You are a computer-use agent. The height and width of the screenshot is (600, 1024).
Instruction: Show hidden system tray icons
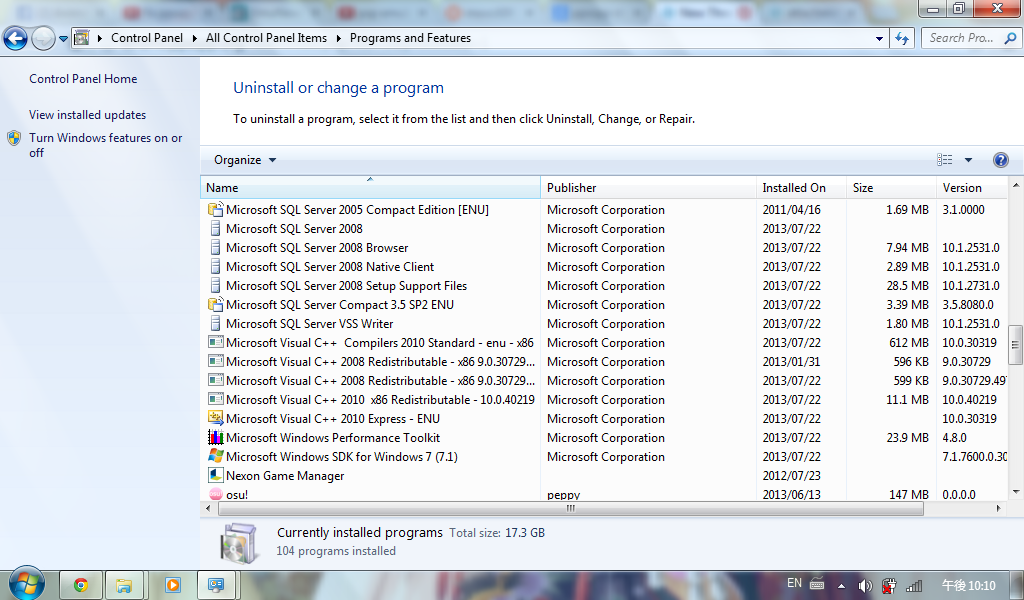tap(841, 585)
